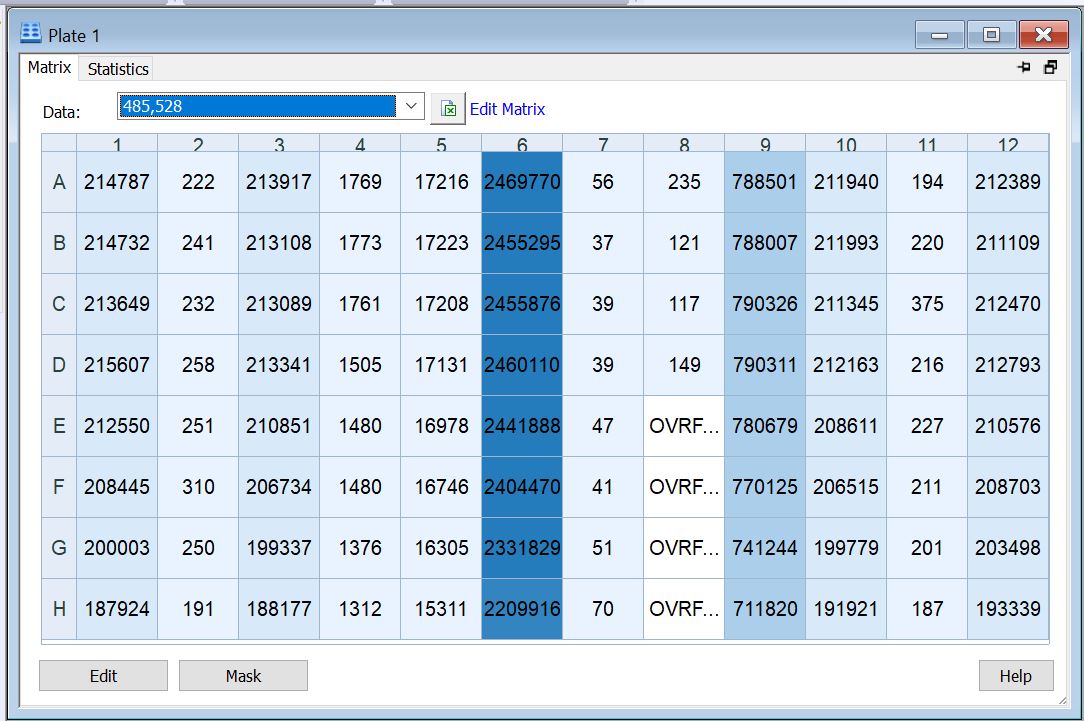The height and width of the screenshot is (721, 1084).
Task: Select row E header
Action: coord(59,426)
